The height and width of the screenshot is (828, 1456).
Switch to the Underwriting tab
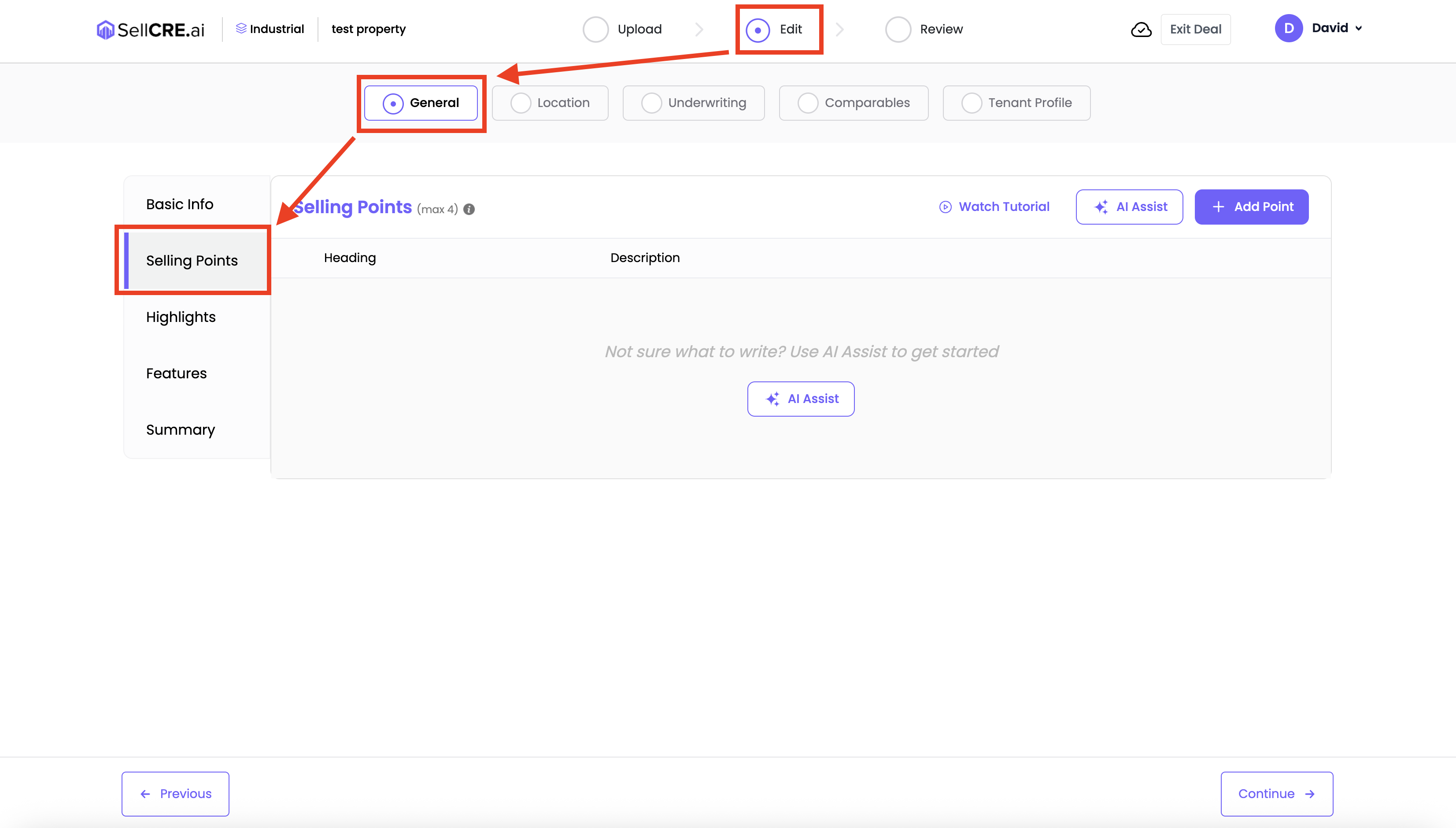[693, 103]
